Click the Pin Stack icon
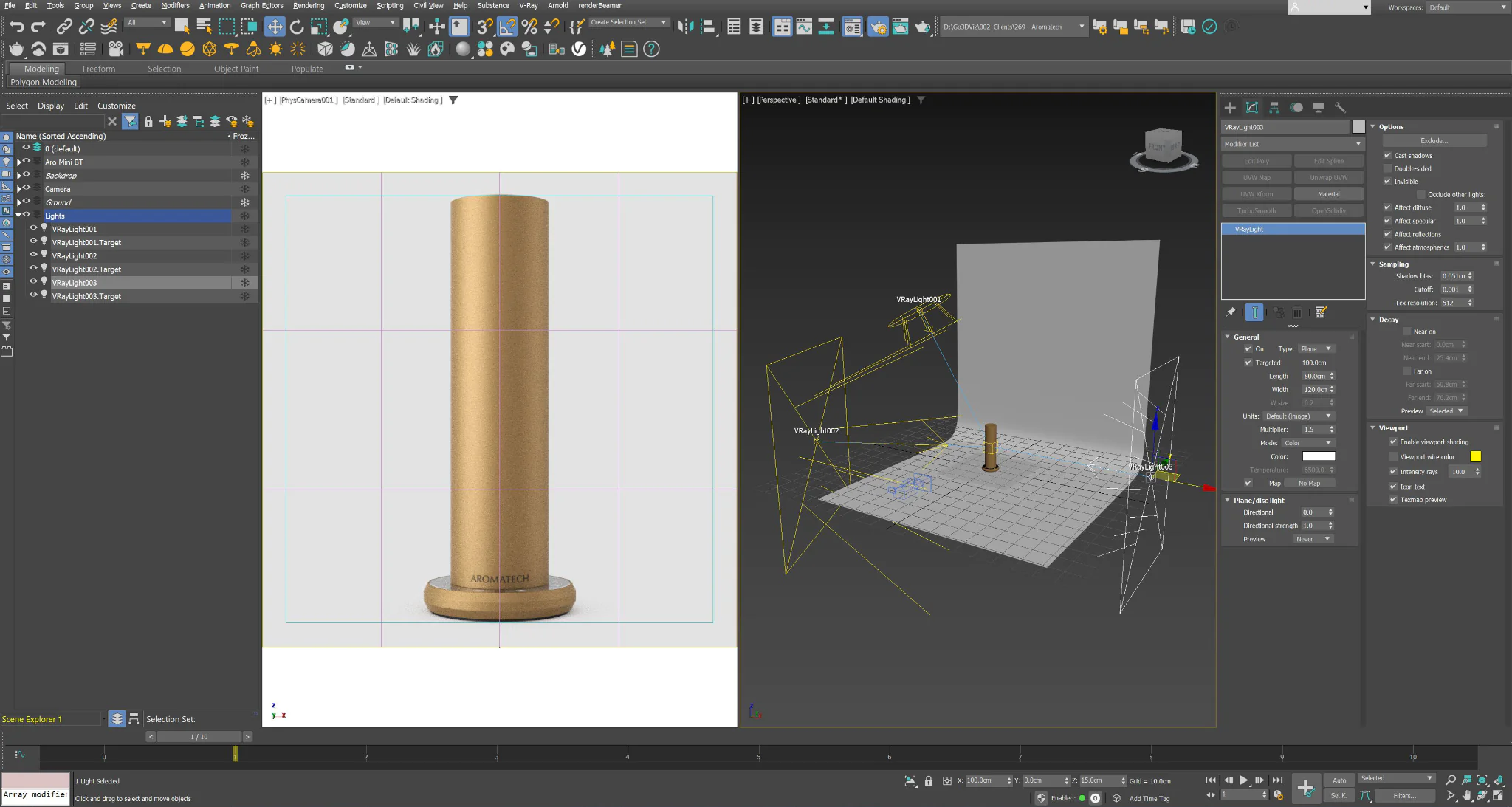 click(x=1231, y=312)
